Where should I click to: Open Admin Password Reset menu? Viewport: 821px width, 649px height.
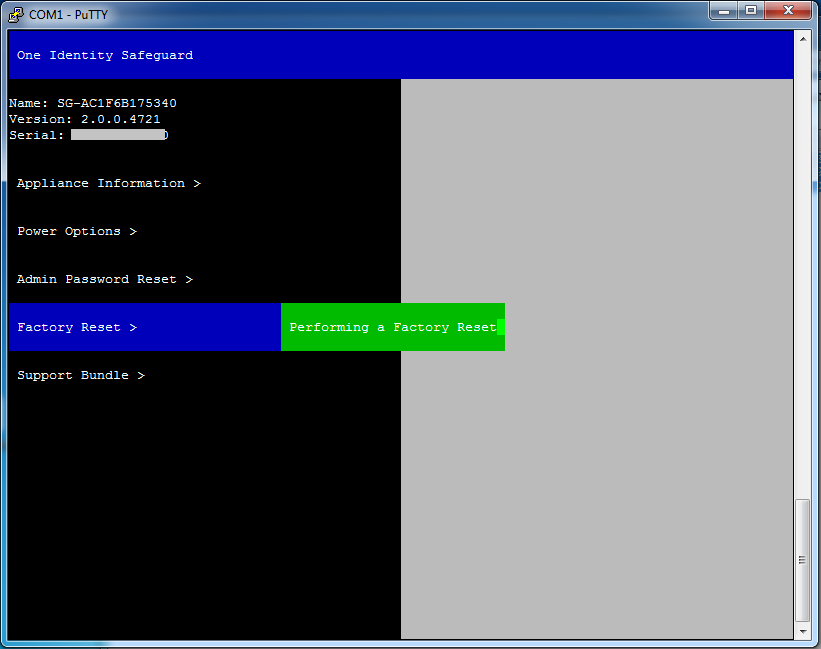tap(105, 279)
